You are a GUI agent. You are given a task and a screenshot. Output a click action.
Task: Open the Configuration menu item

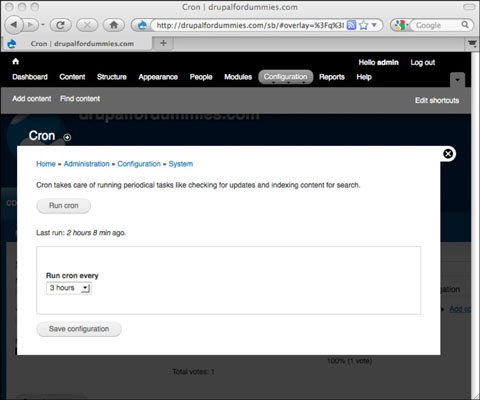pos(286,77)
